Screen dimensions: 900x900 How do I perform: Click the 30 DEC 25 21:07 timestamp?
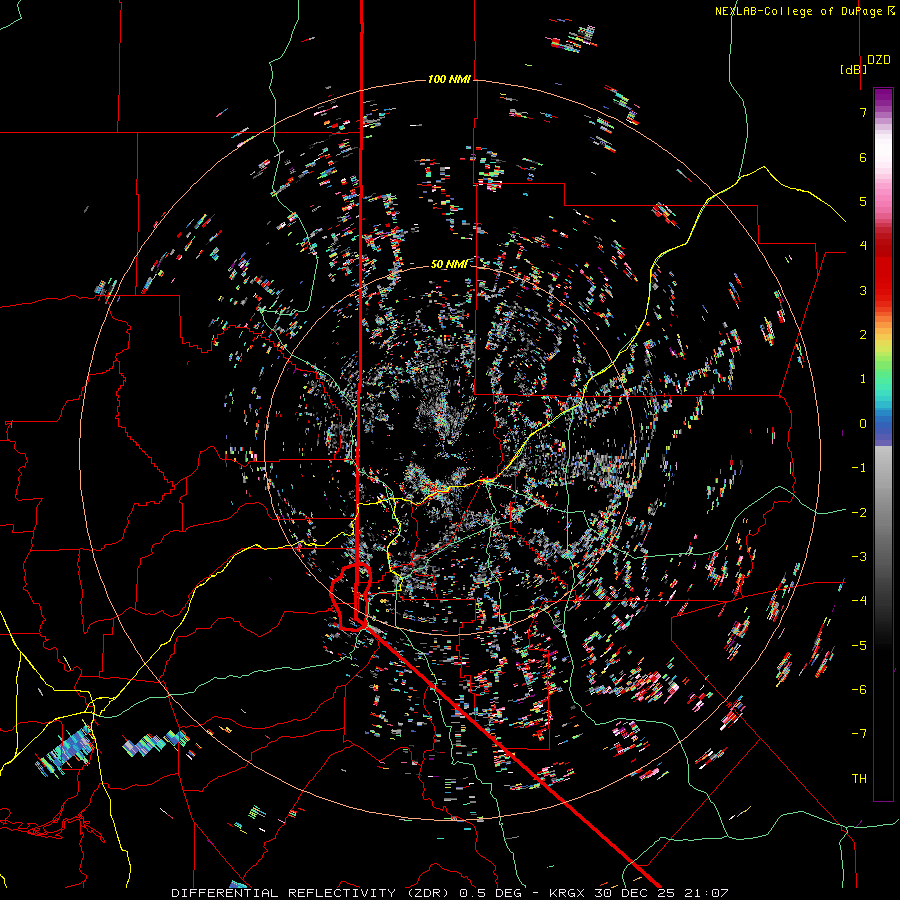pyautogui.click(x=660, y=893)
